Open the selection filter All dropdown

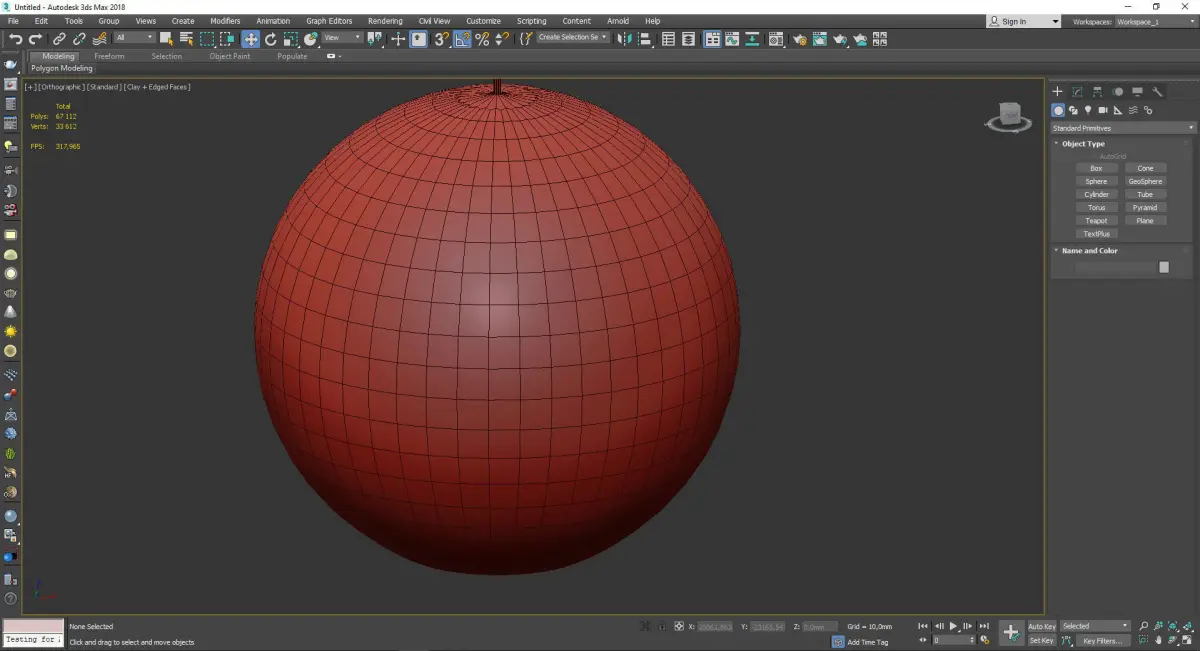pyautogui.click(x=134, y=38)
